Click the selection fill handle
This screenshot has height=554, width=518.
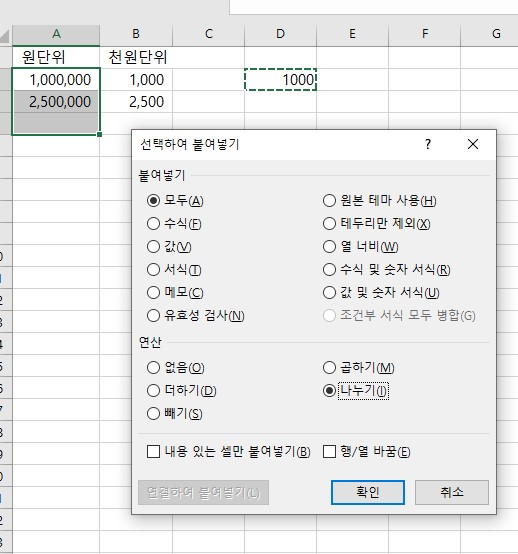point(100,134)
